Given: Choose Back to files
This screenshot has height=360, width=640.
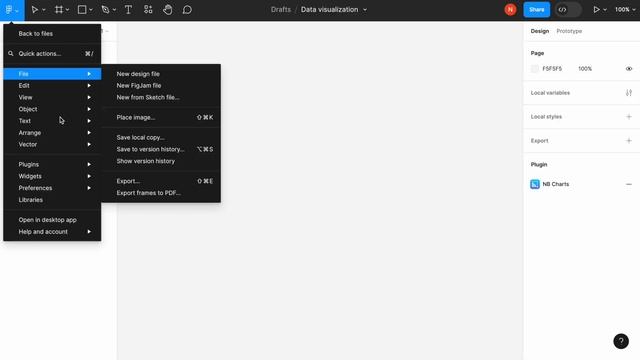Looking at the screenshot, I should 52,33.
